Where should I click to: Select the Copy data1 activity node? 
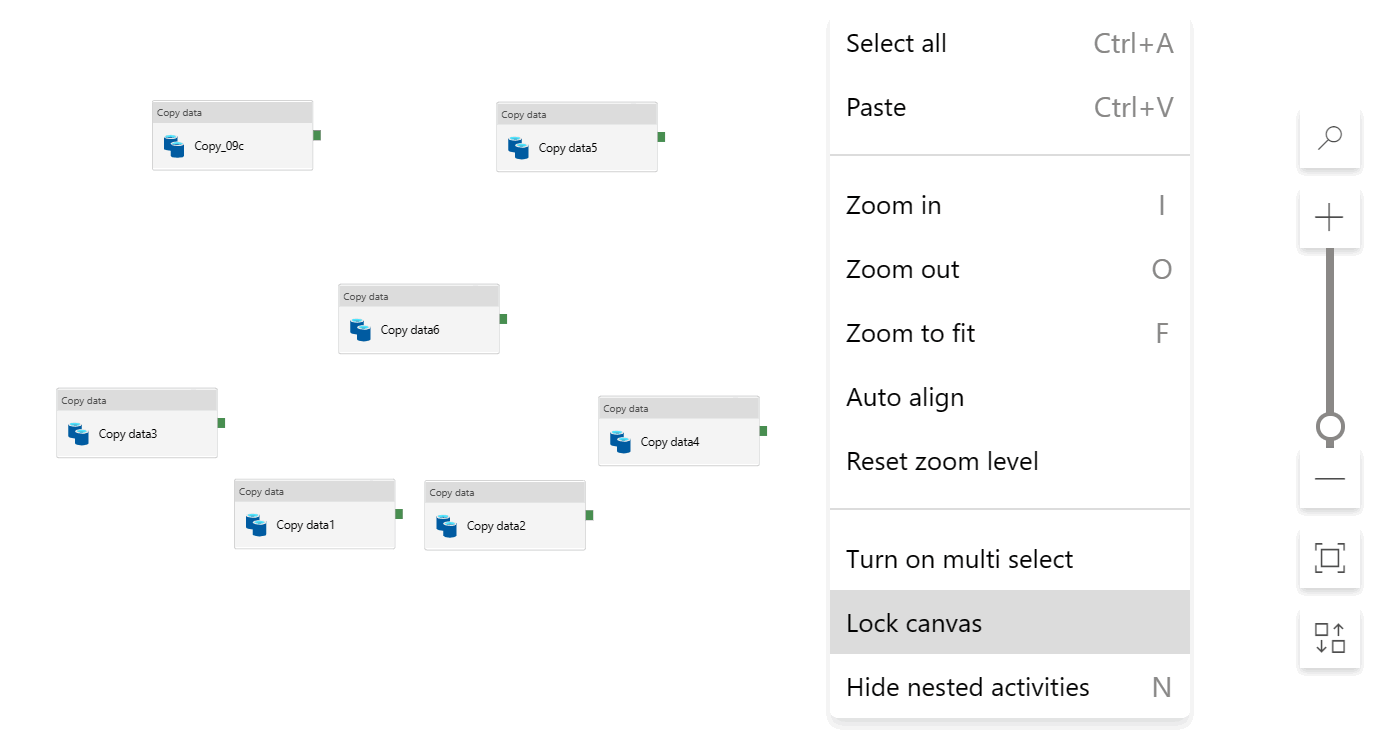tap(315, 524)
